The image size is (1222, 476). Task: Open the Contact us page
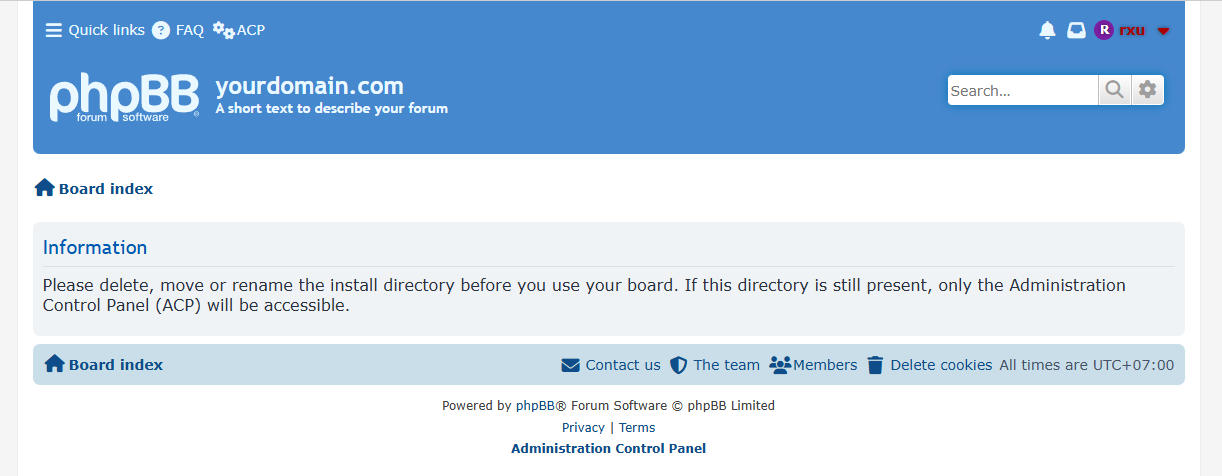(622, 365)
